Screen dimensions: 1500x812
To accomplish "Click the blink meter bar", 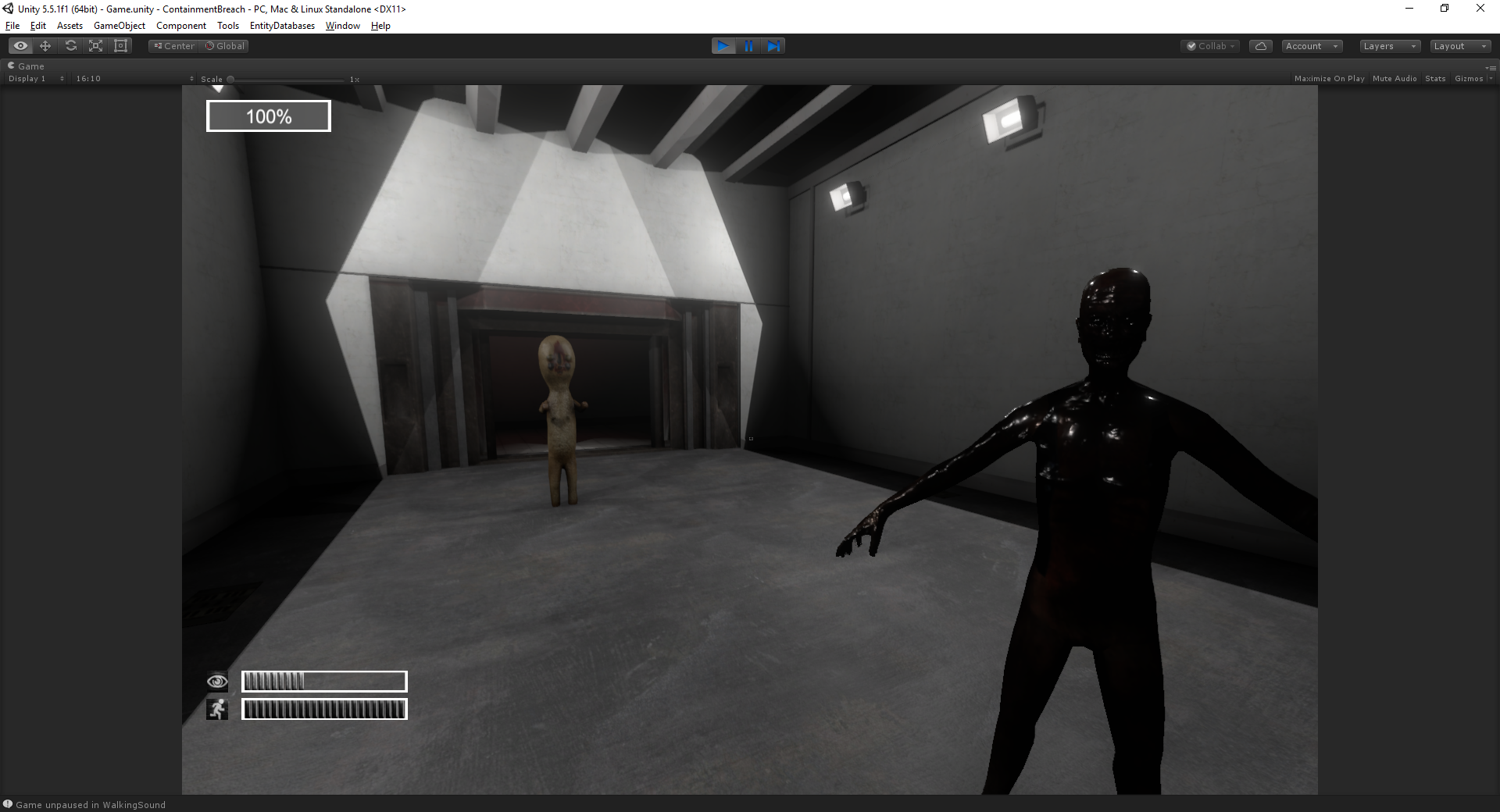I will [324, 682].
